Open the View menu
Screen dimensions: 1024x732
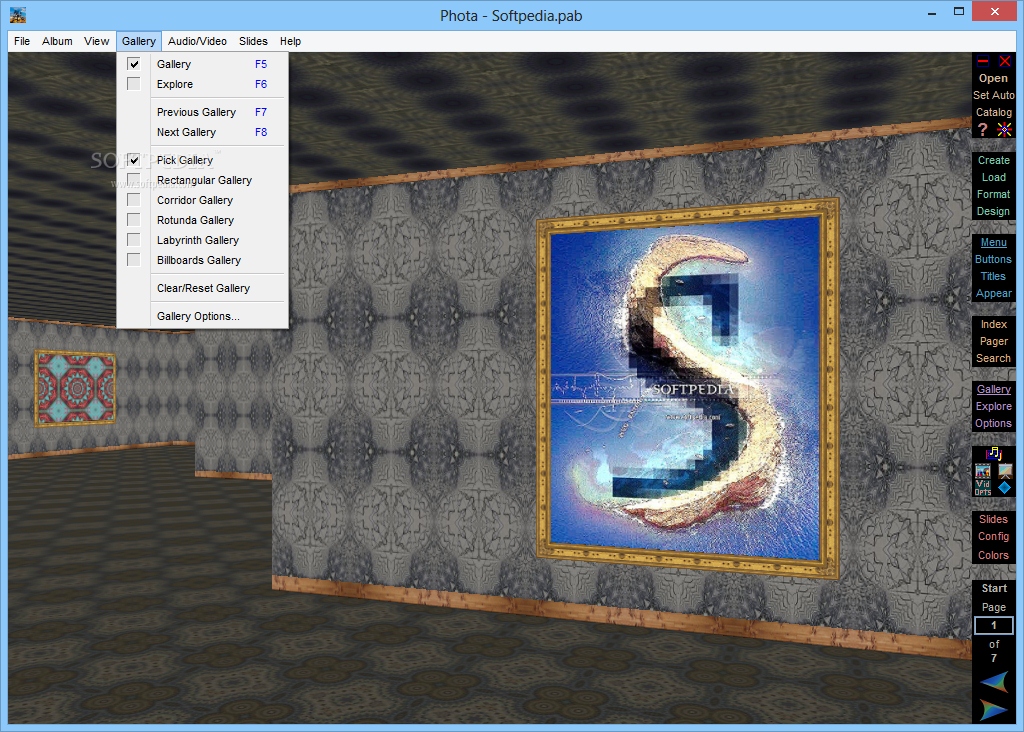coord(97,41)
